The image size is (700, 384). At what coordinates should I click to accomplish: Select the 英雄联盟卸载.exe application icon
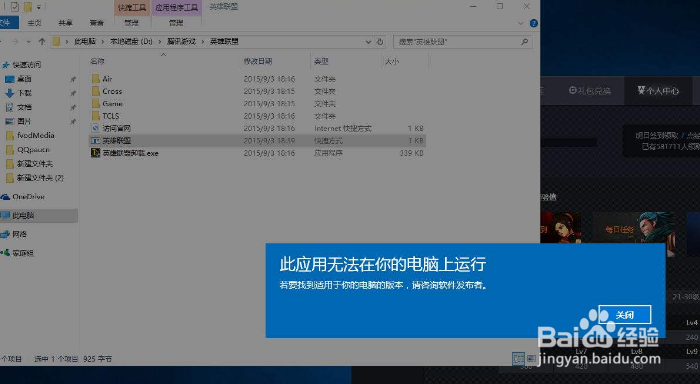tap(95, 153)
